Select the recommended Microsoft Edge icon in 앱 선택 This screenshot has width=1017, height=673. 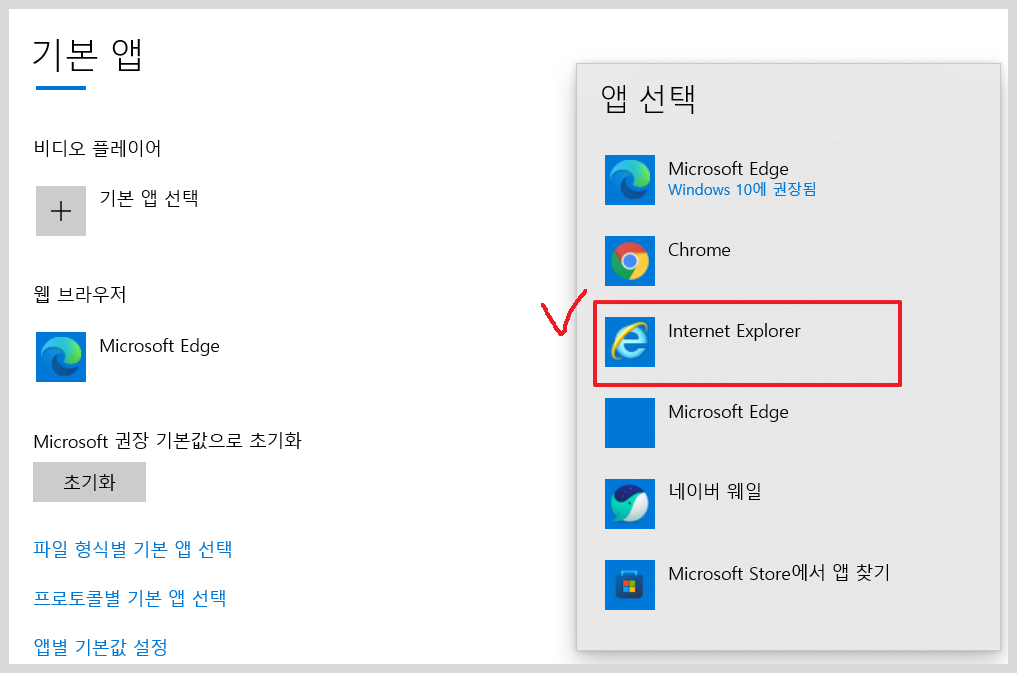point(630,180)
